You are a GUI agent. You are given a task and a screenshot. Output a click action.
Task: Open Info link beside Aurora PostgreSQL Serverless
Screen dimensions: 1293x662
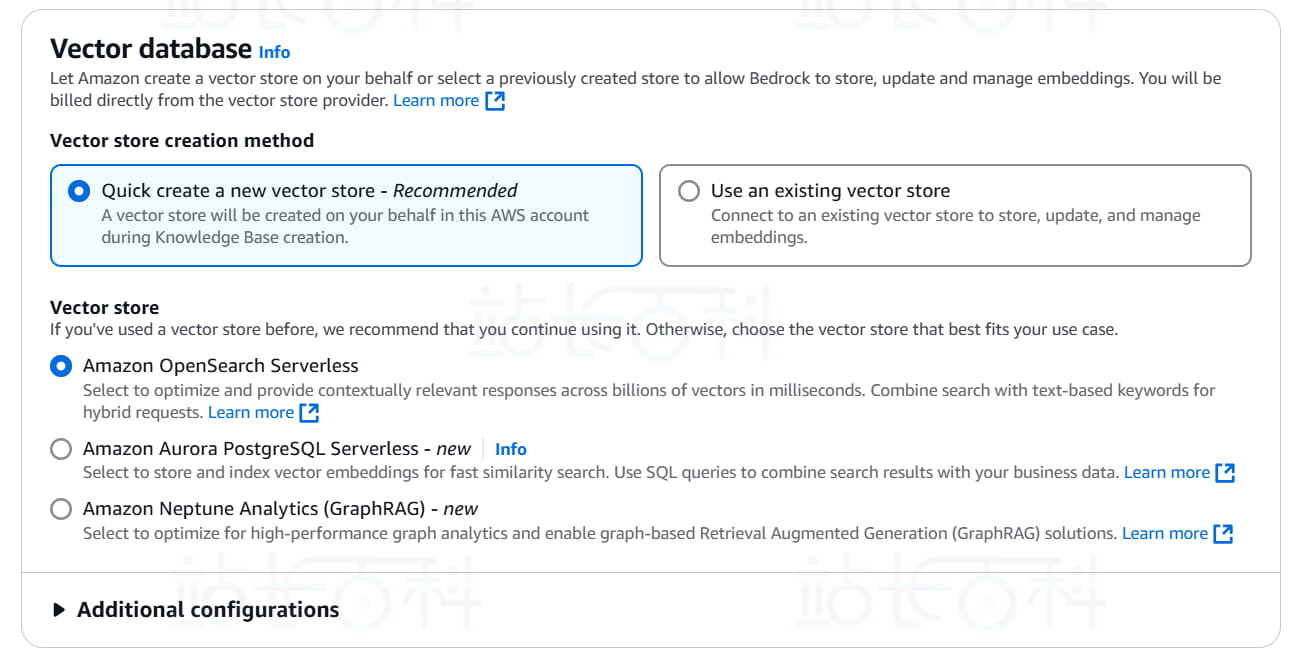510,450
